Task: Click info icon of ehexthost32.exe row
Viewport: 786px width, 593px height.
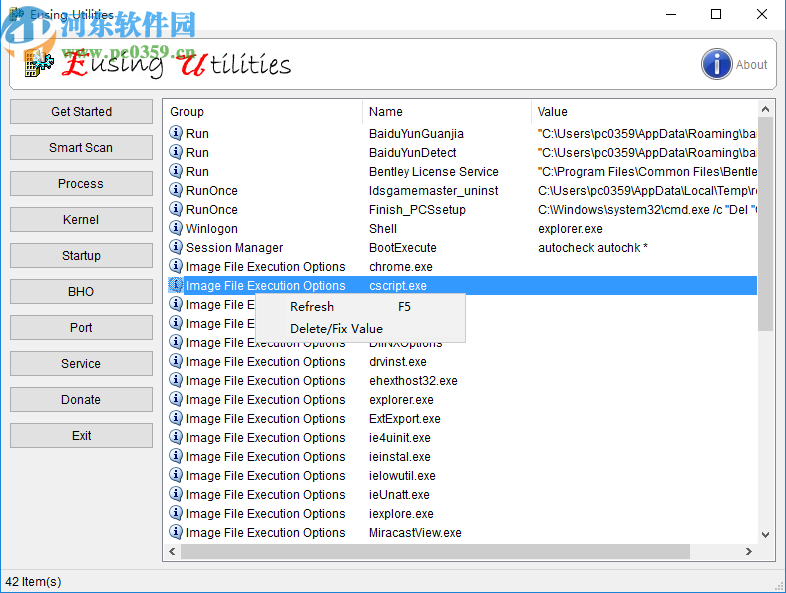Action: pos(175,380)
